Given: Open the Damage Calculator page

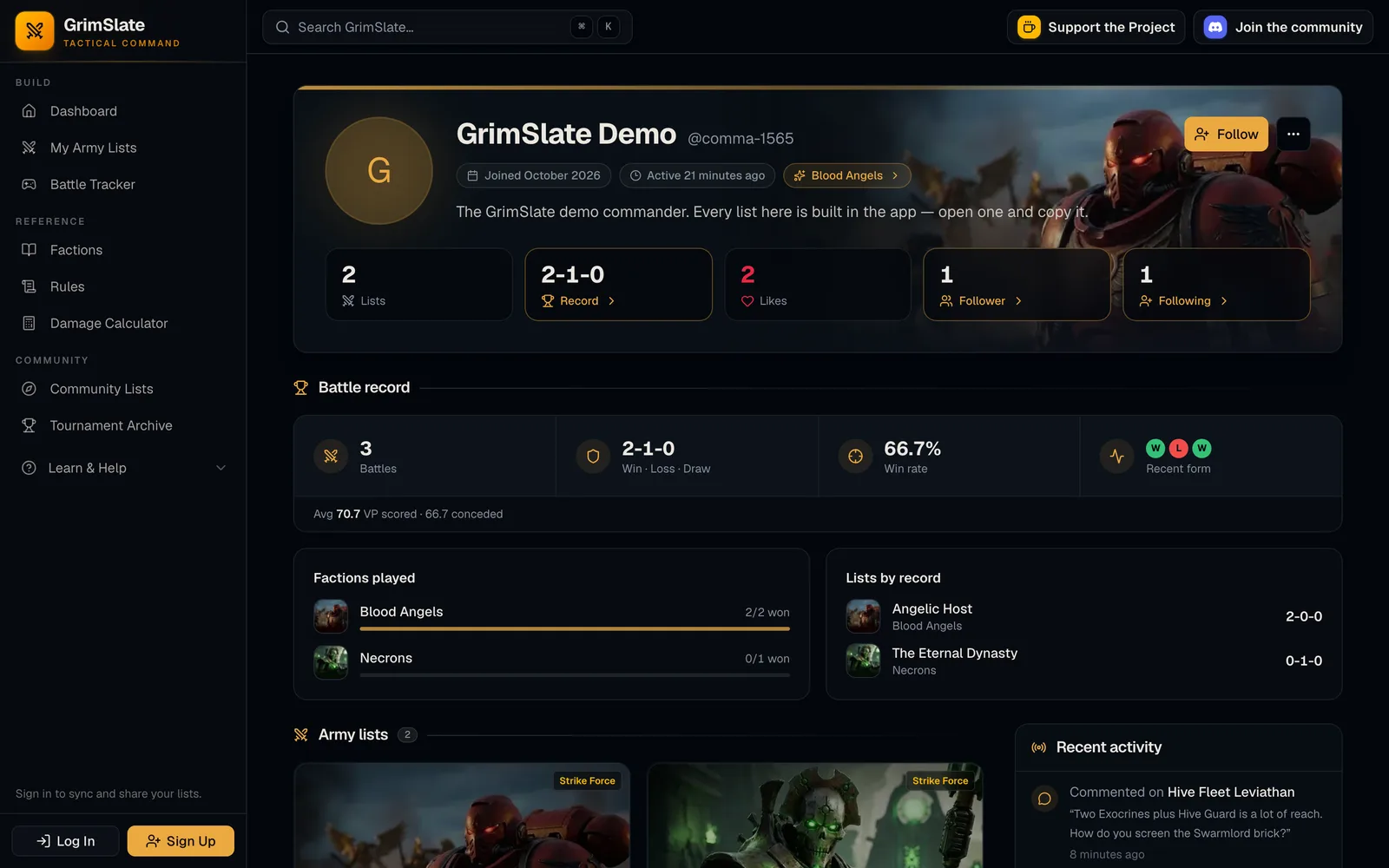Looking at the screenshot, I should coord(123,323).
